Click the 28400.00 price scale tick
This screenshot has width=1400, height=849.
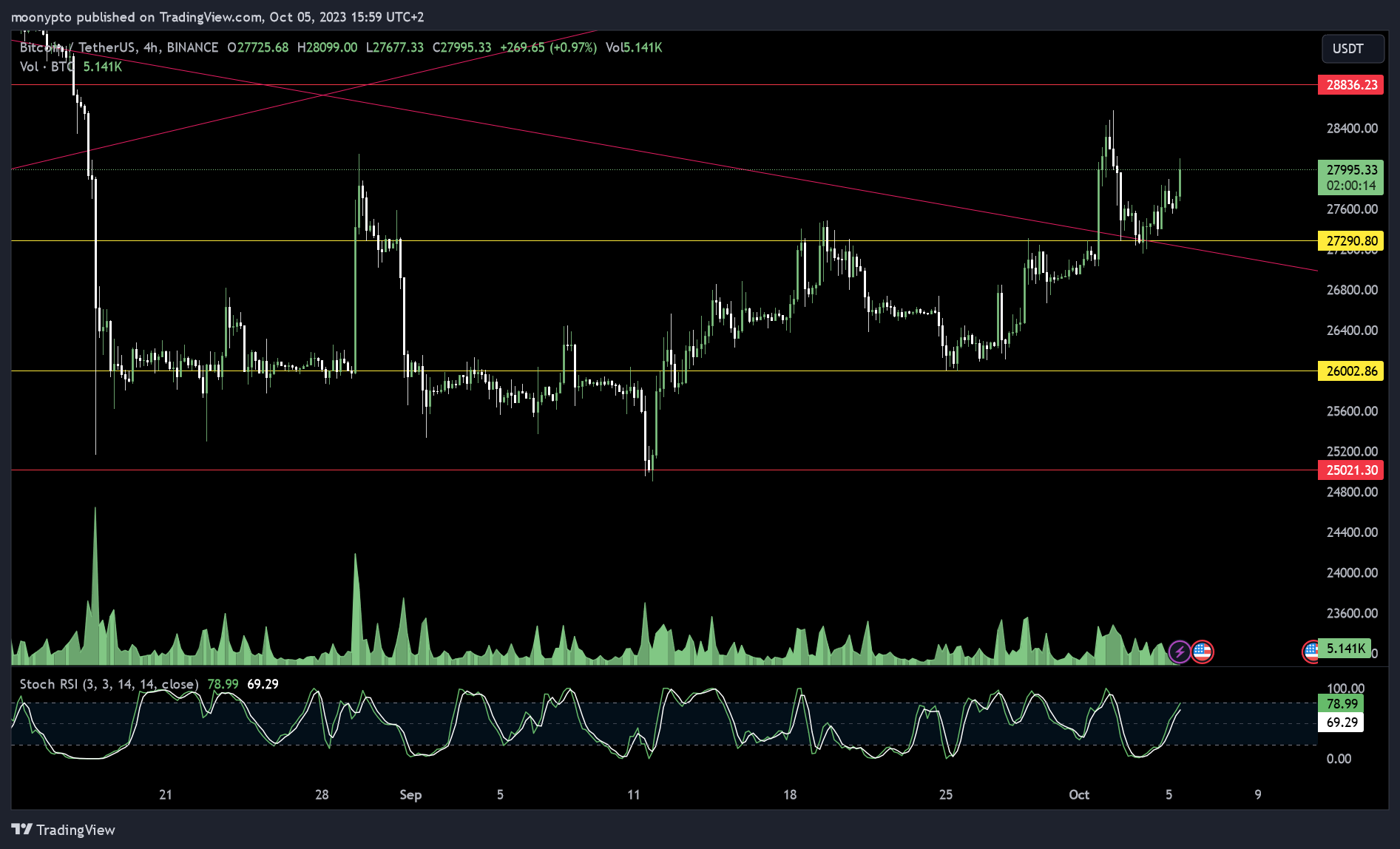click(1352, 129)
